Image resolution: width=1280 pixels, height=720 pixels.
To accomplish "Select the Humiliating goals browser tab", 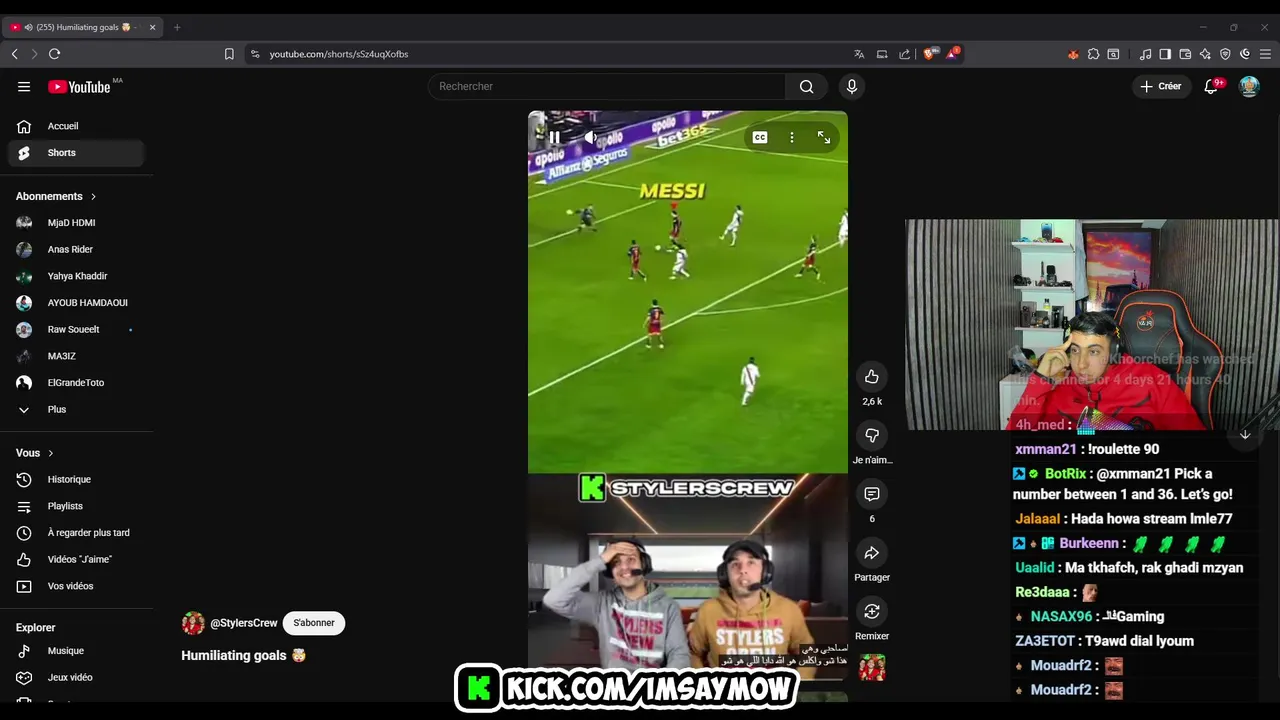I will click(82, 27).
